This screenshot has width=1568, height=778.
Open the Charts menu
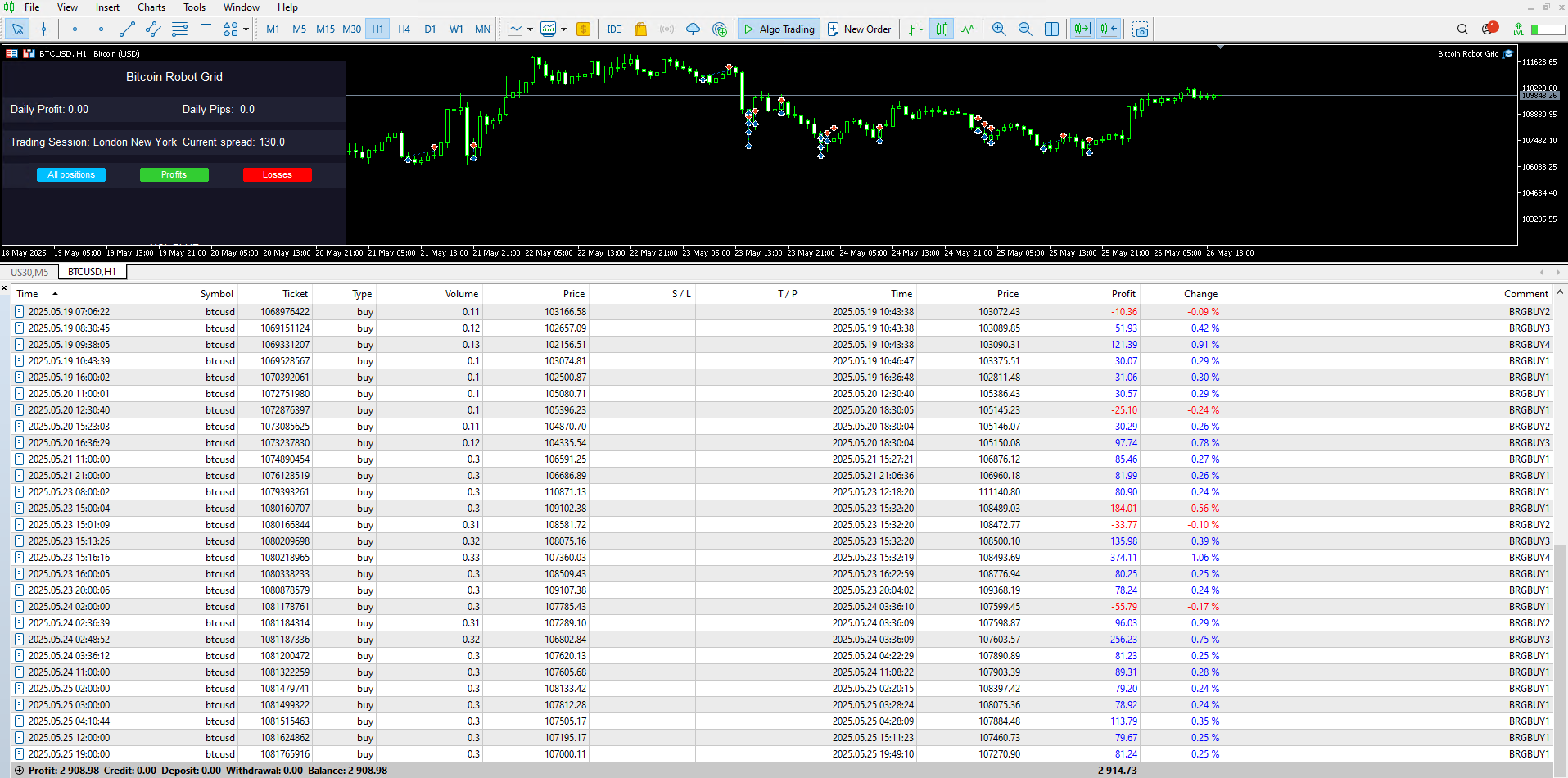[x=151, y=7]
